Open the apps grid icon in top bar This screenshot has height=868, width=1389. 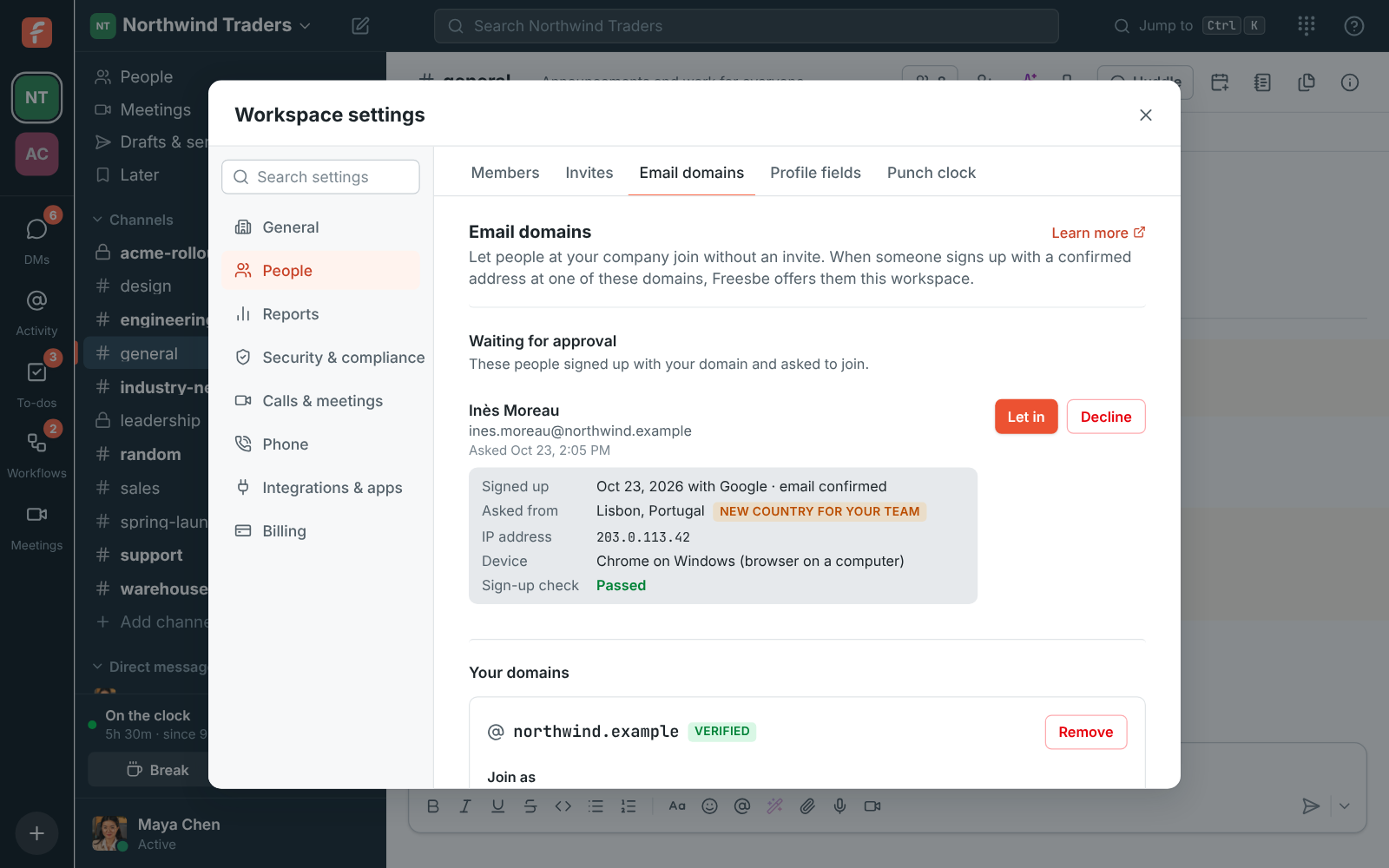pos(1307,26)
